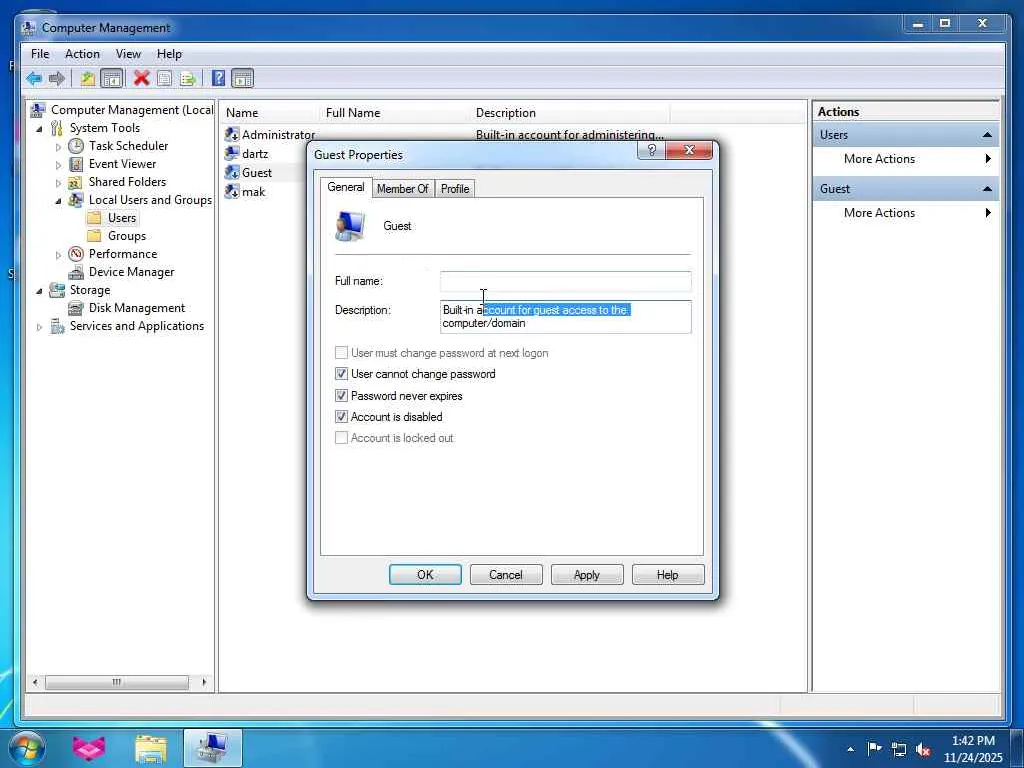The width and height of the screenshot is (1024, 768).
Task: Click the Performance icon in tree
Action: click(x=76, y=254)
